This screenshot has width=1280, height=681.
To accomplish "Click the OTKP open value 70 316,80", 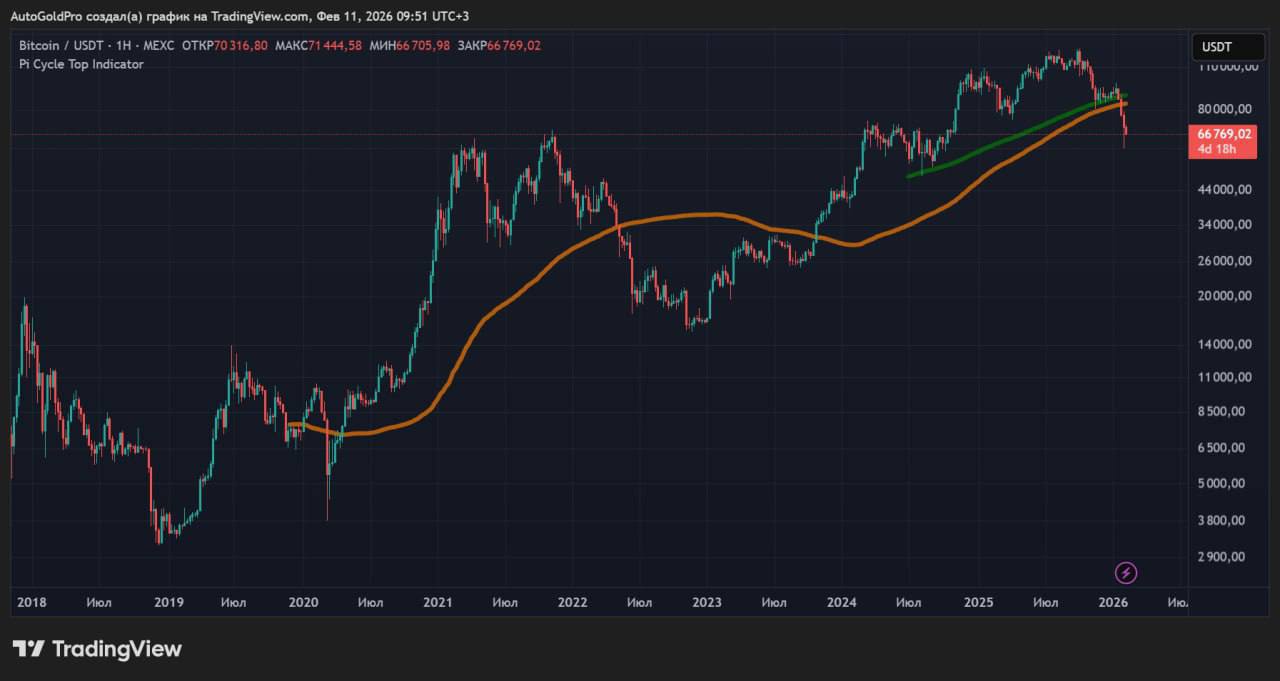I will [240, 46].
